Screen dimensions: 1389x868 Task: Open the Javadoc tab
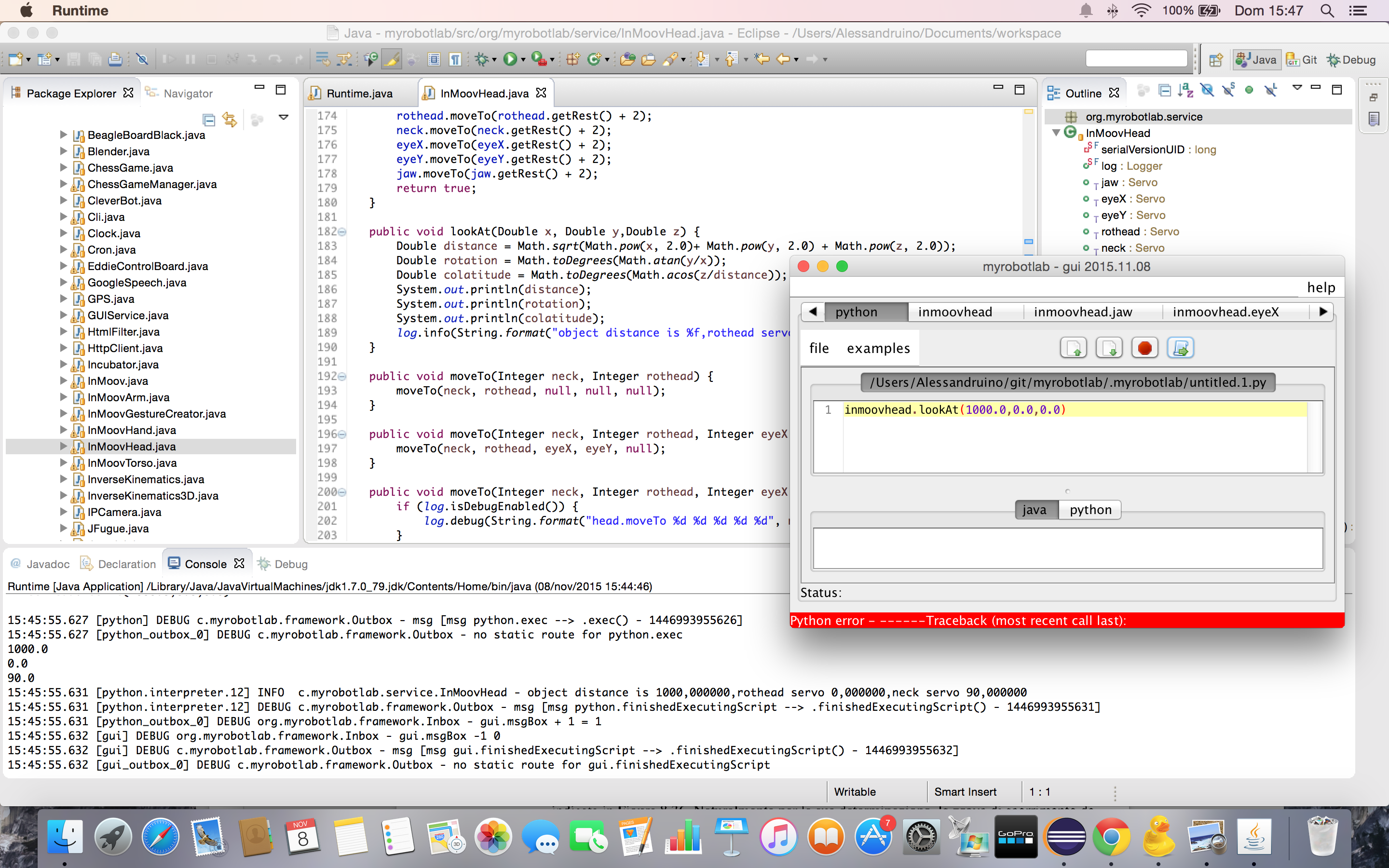point(40,564)
